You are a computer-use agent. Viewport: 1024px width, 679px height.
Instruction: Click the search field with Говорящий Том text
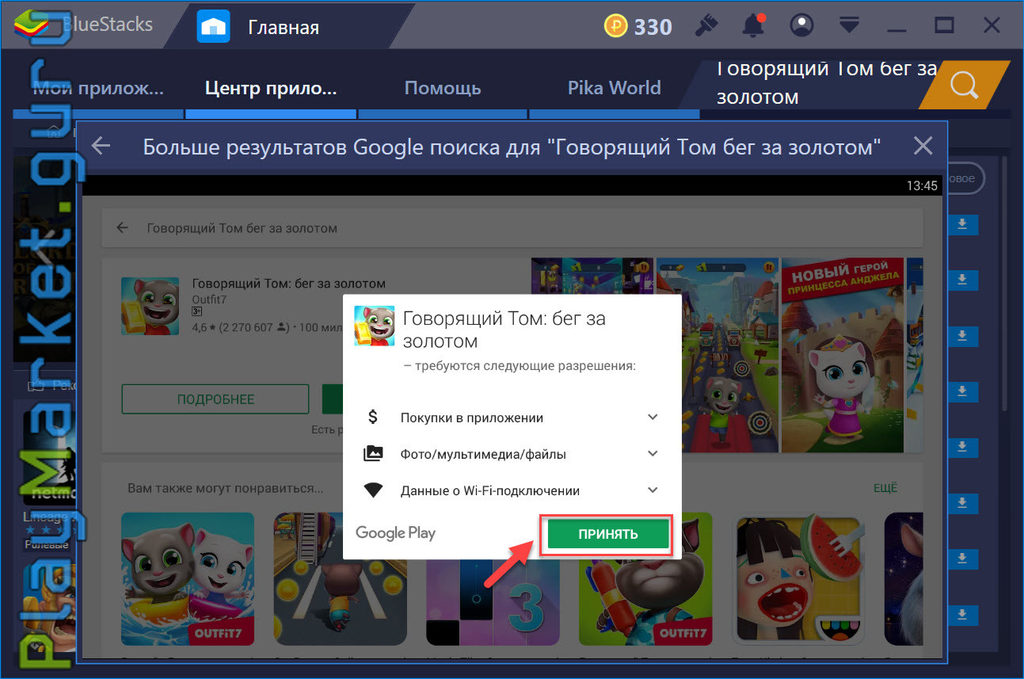pyautogui.click(x=816, y=84)
